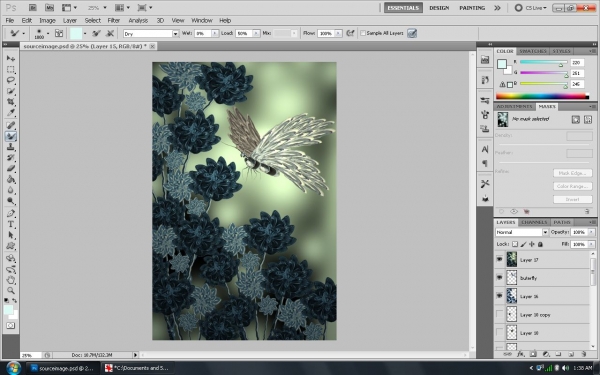Open CS Live menu

coord(531,8)
